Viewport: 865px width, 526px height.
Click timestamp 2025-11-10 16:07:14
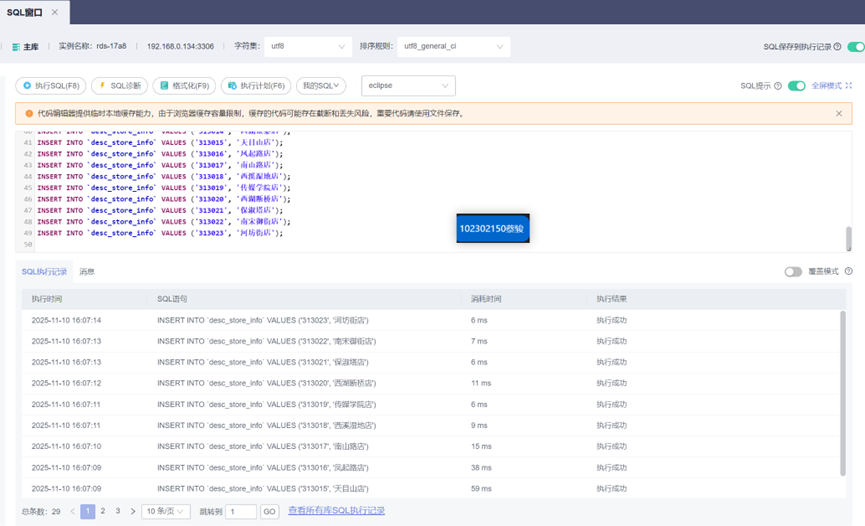[66, 320]
